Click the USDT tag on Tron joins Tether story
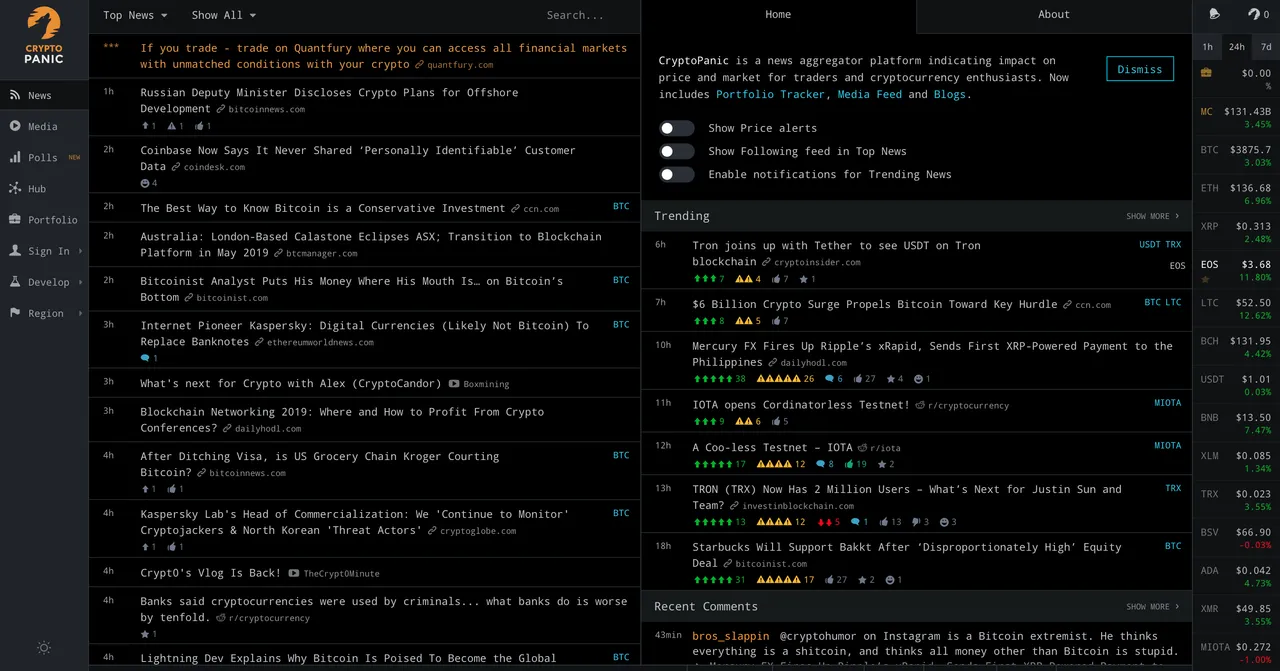1280x671 pixels. pyautogui.click(x=1150, y=245)
